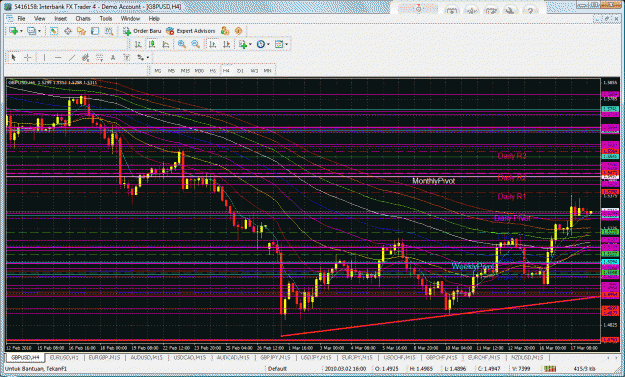The height and width of the screenshot is (377, 625).
Task: Select the Arrows symbol tool
Action: point(140,58)
